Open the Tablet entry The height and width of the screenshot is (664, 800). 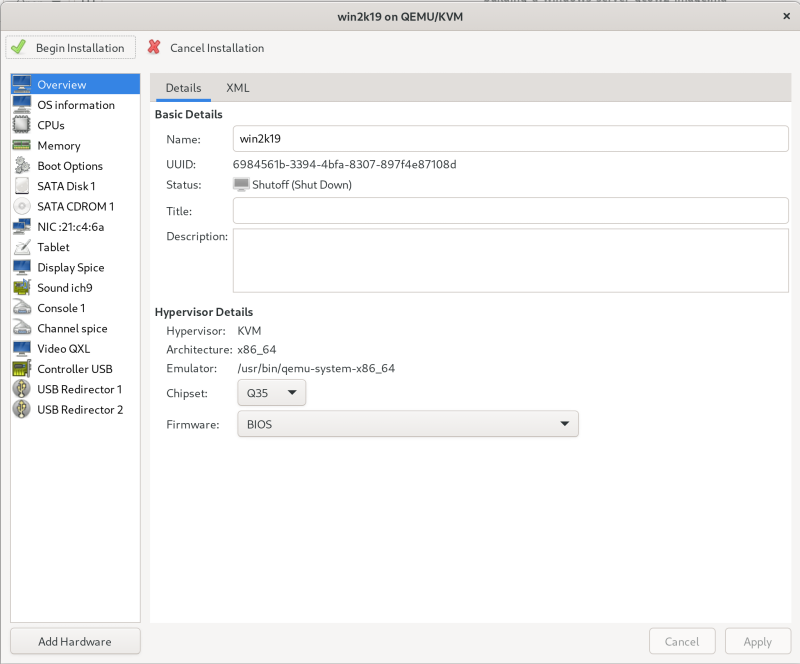(x=75, y=247)
